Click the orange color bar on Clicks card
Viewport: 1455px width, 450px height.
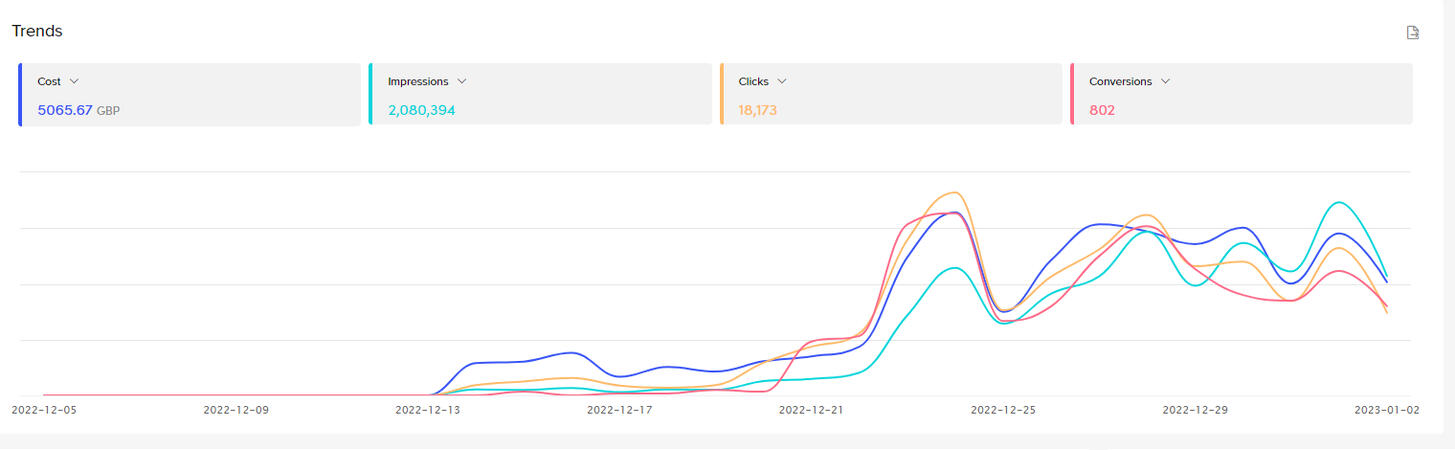coord(722,94)
